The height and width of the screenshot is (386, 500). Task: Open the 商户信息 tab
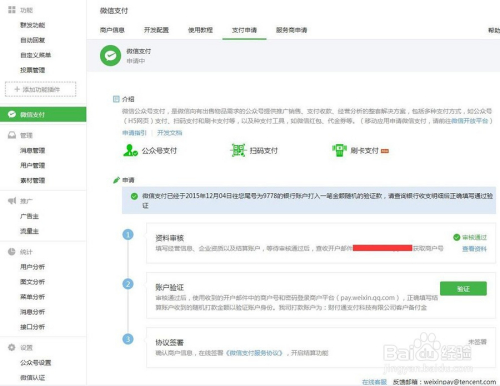click(112, 30)
